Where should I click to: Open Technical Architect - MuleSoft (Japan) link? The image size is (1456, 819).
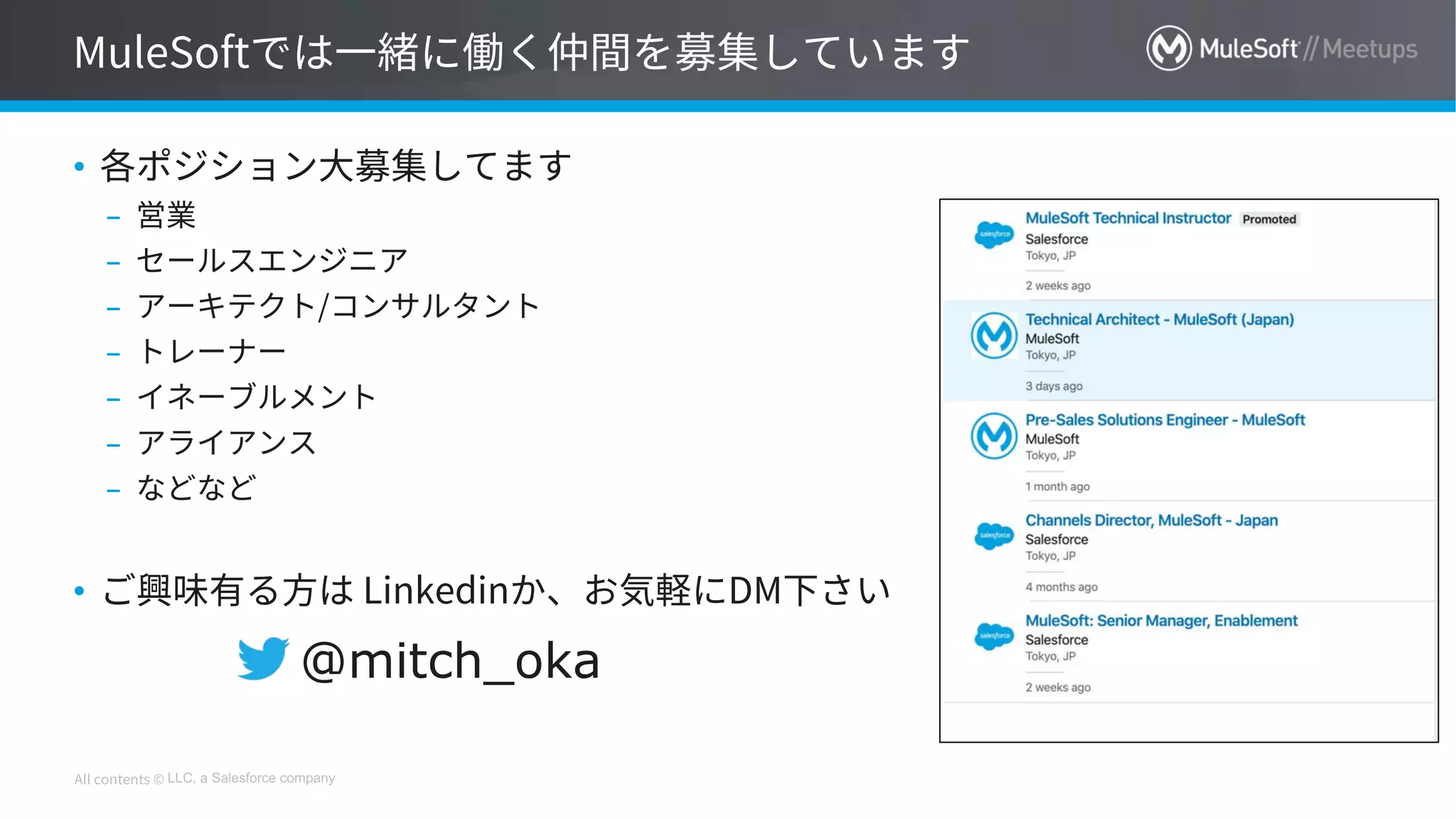(x=1160, y=319)
